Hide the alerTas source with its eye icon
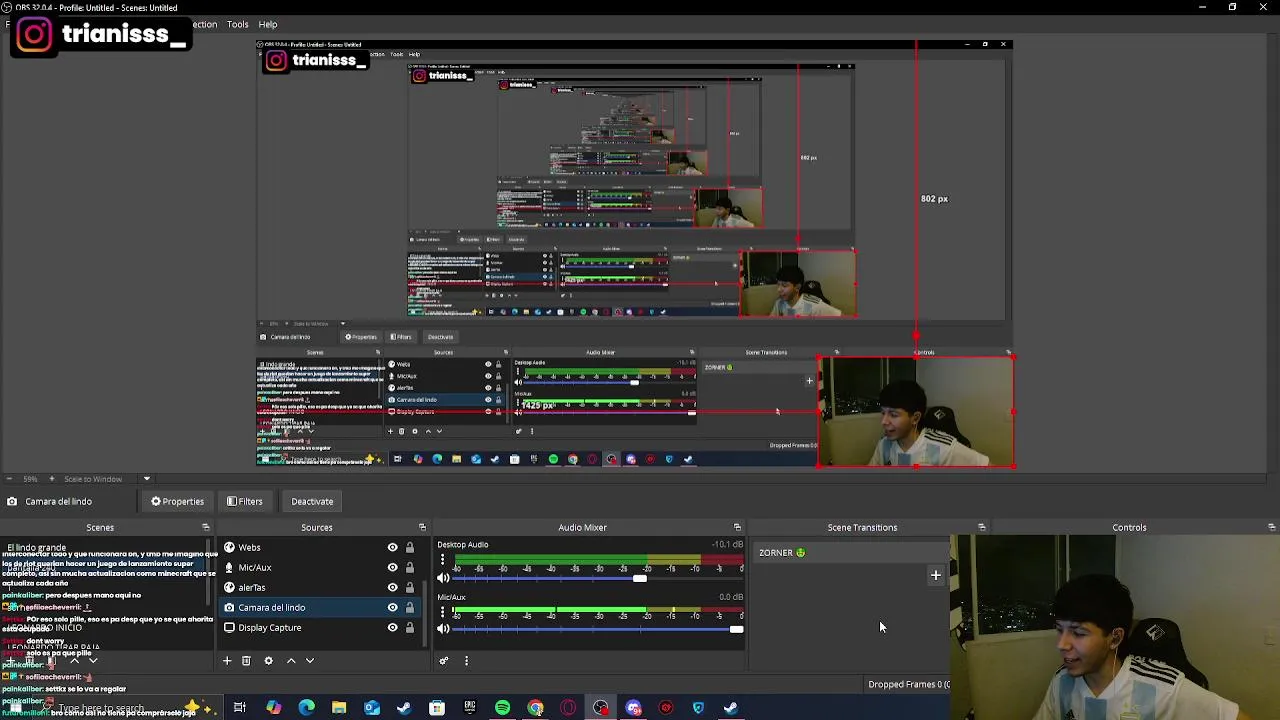Viewport: 1280px width, 720px height. pos(392,587)
